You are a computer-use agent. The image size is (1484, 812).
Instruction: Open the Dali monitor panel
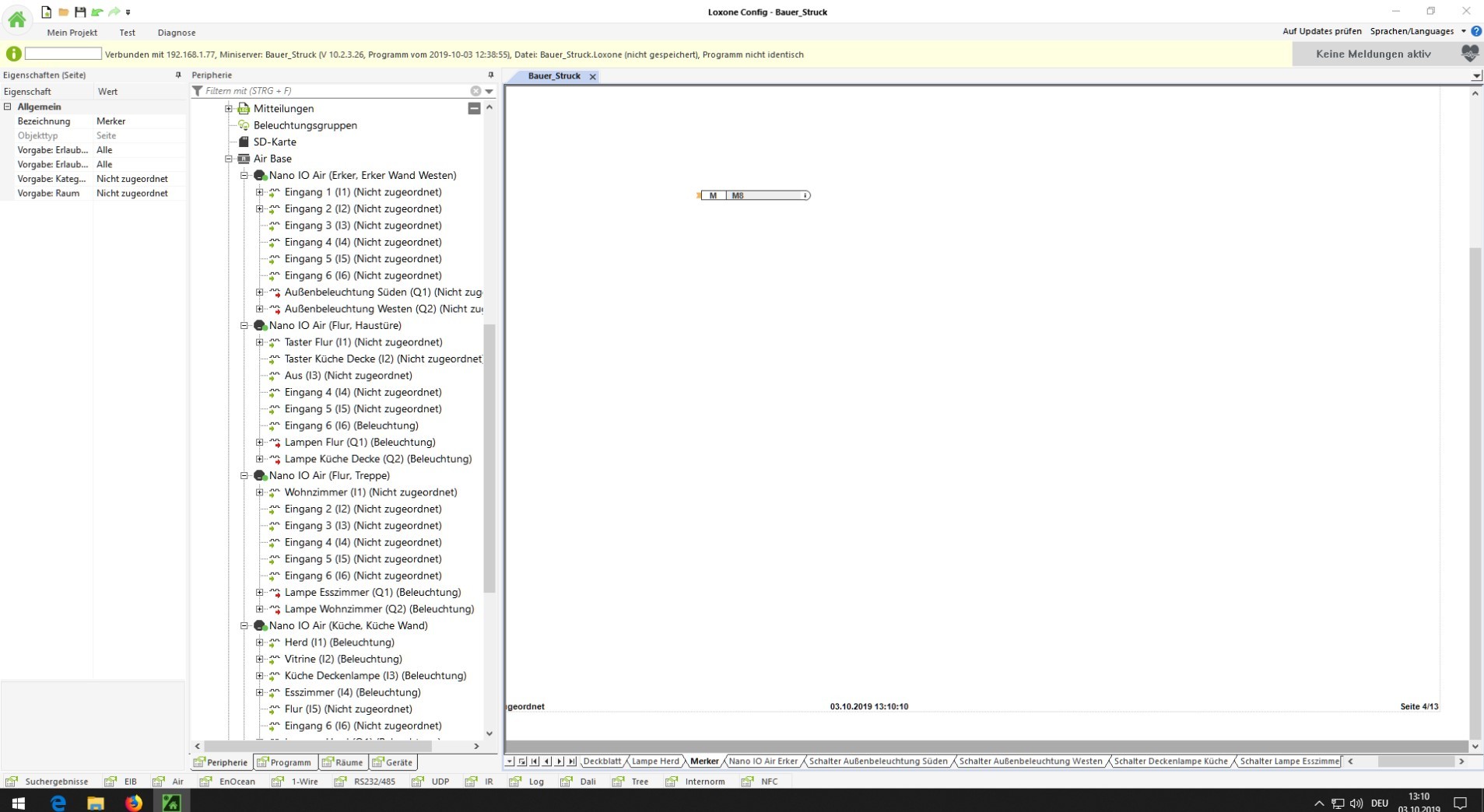click(x=578, y=782)
